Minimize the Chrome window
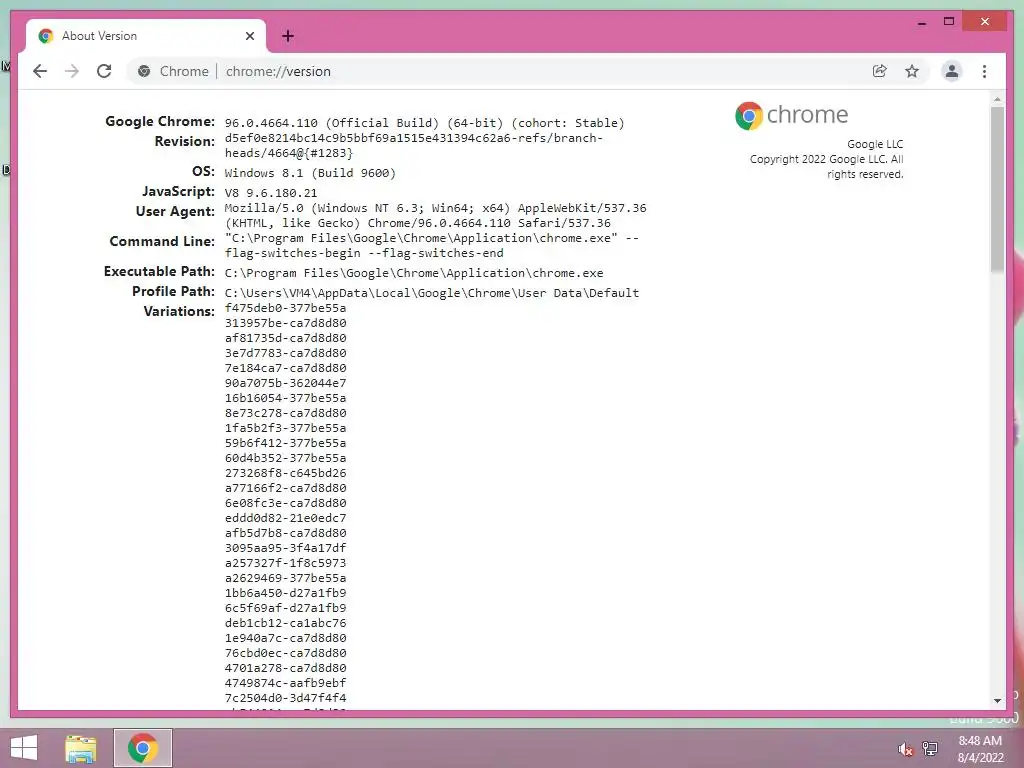 pos(921,23)
